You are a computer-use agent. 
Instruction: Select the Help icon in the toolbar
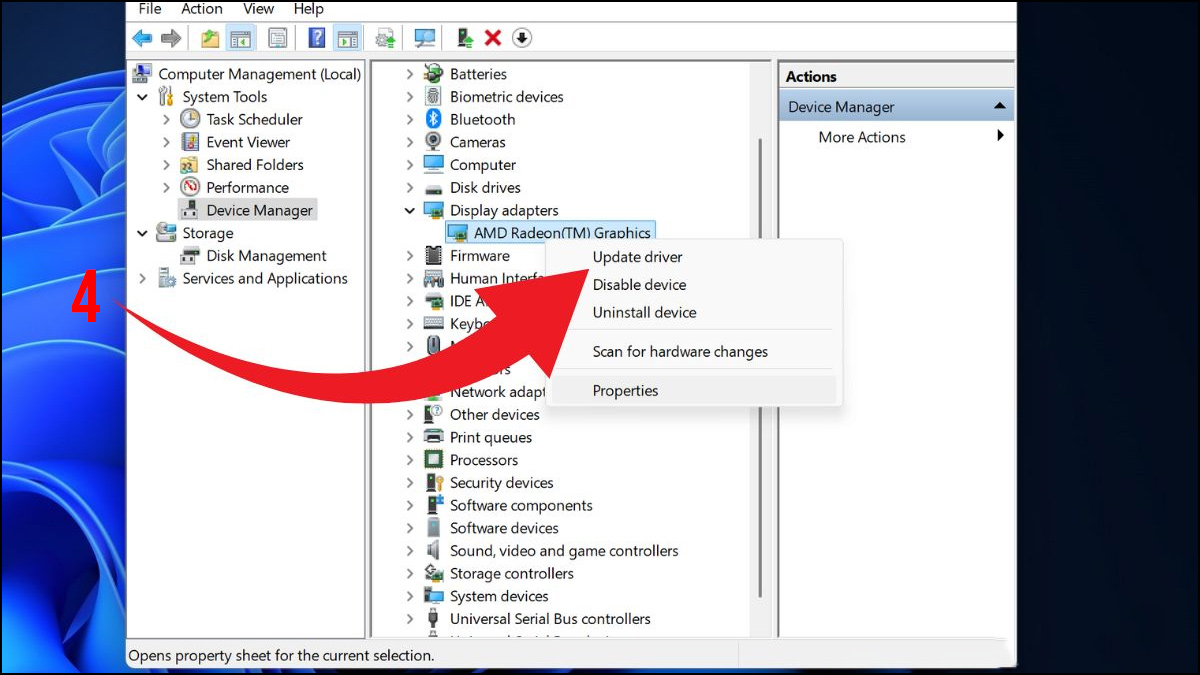click(x=315, y=37)
